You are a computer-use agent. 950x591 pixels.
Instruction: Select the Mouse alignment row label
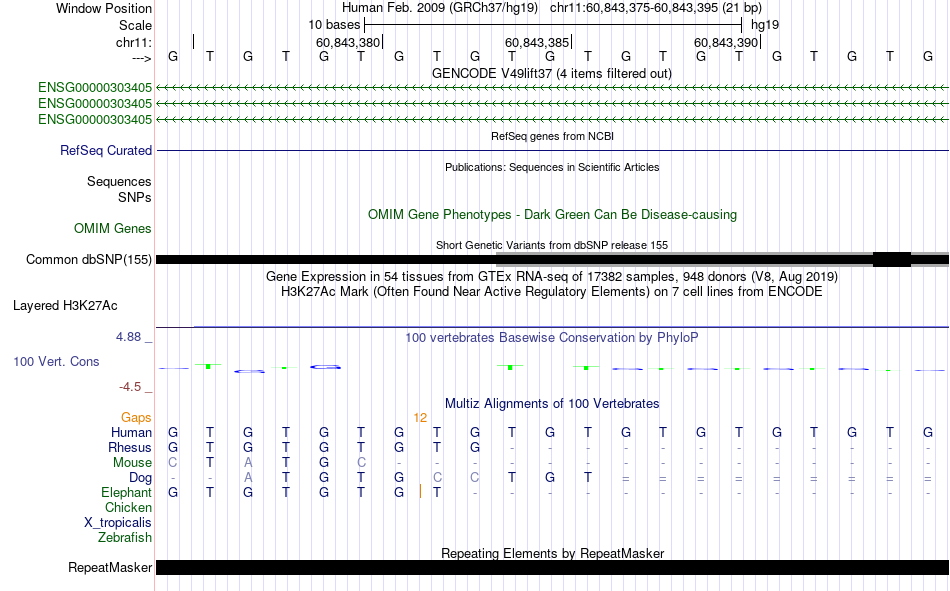click(x=132, y=463)
